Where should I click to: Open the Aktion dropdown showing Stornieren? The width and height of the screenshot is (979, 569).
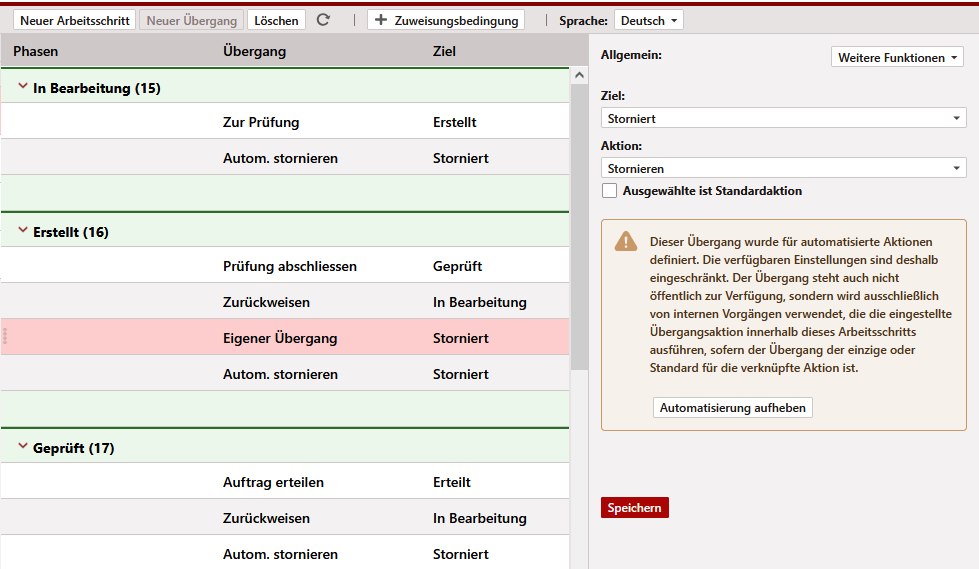pyautogui.click(x=783, y=169)
